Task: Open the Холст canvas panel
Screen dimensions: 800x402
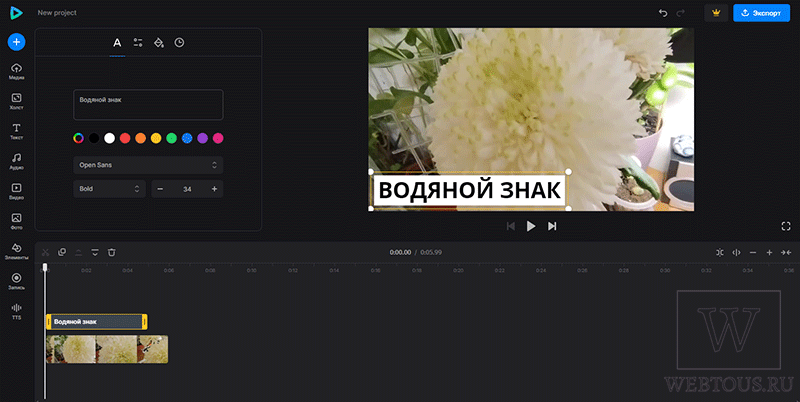Action: coord(16,101)
